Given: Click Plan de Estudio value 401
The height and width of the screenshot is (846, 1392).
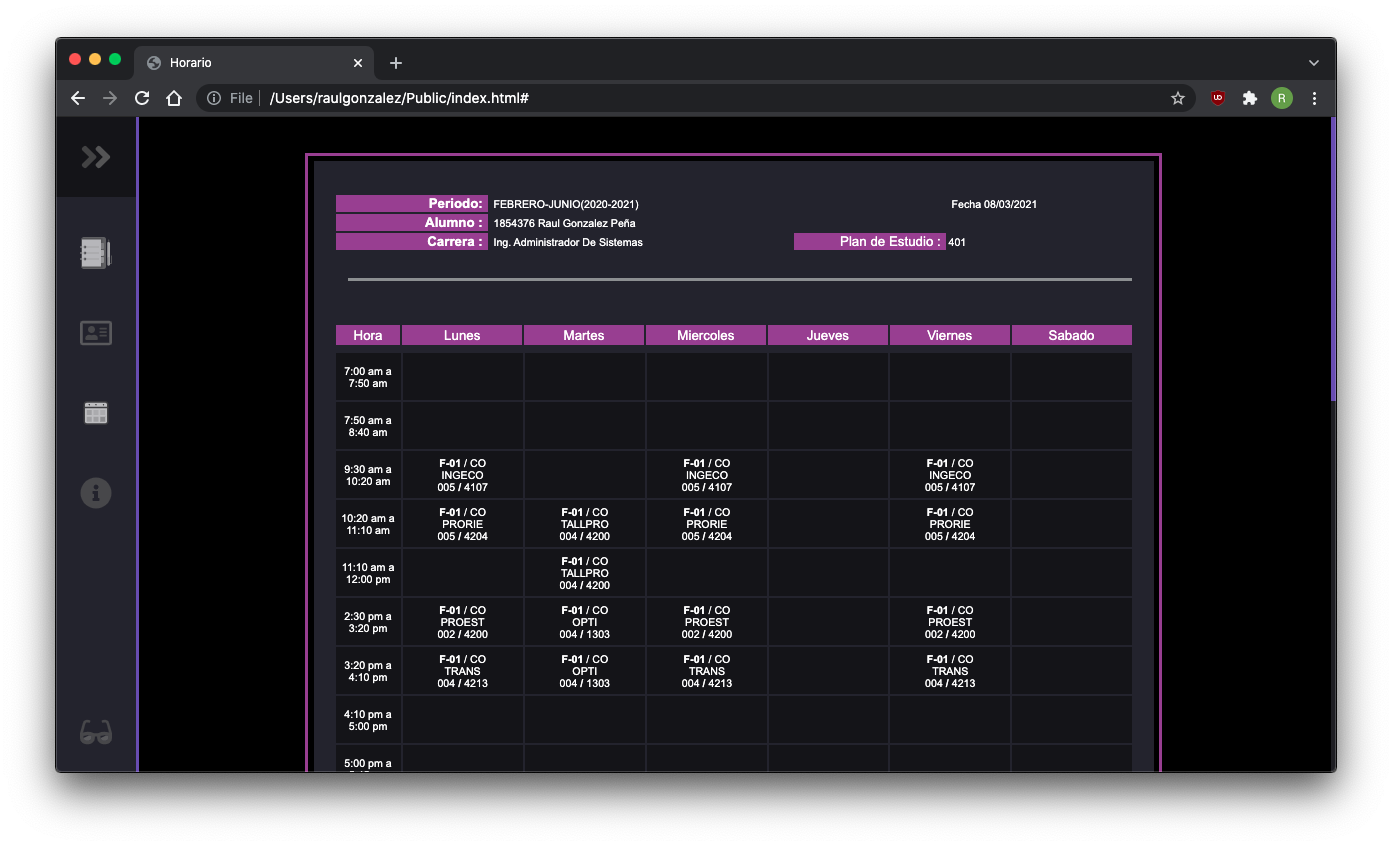Looking at the screenshot, I should [x=957, y=242].
